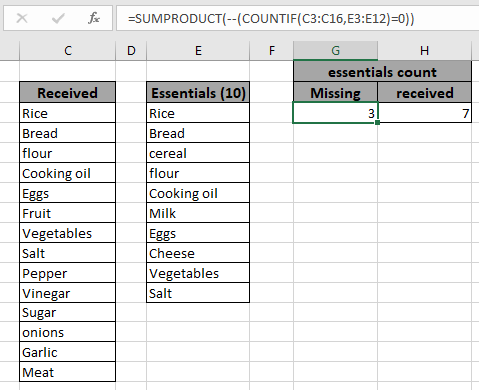The width and height of the screenshot is (479, 390).
Task: Select the 'Essentials (10)' header cell
Action: coord(198,92)
